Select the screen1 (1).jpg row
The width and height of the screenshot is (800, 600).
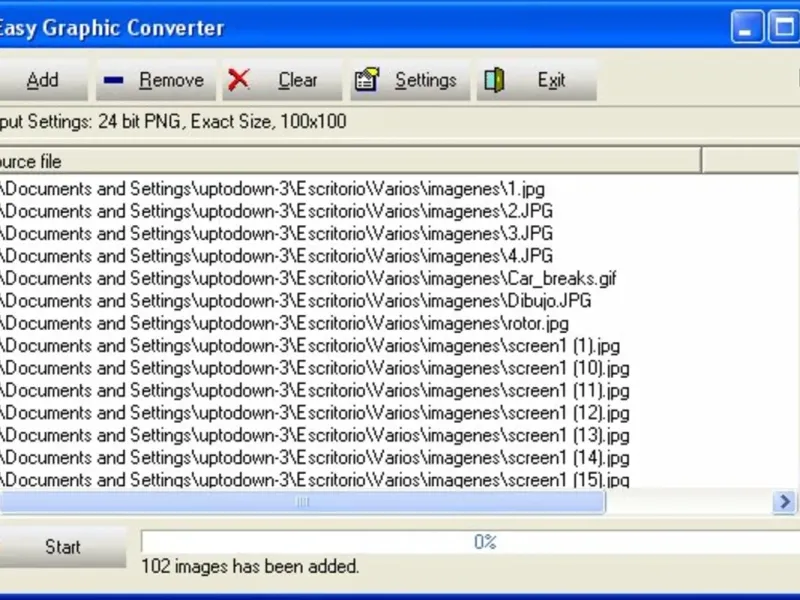tap(310, 346)
